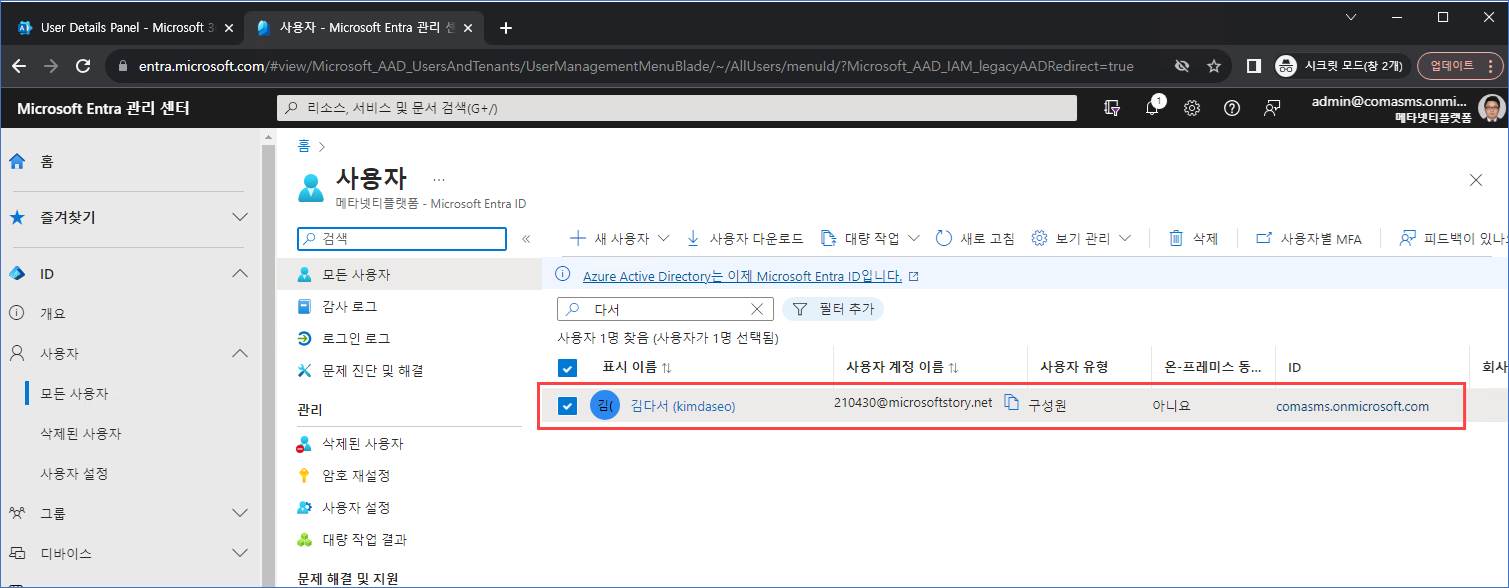Image resolution: width=1509 pixels, height=588 pixels.
Task: Close the 사용자 blade with X
Action: (1476, 180)
